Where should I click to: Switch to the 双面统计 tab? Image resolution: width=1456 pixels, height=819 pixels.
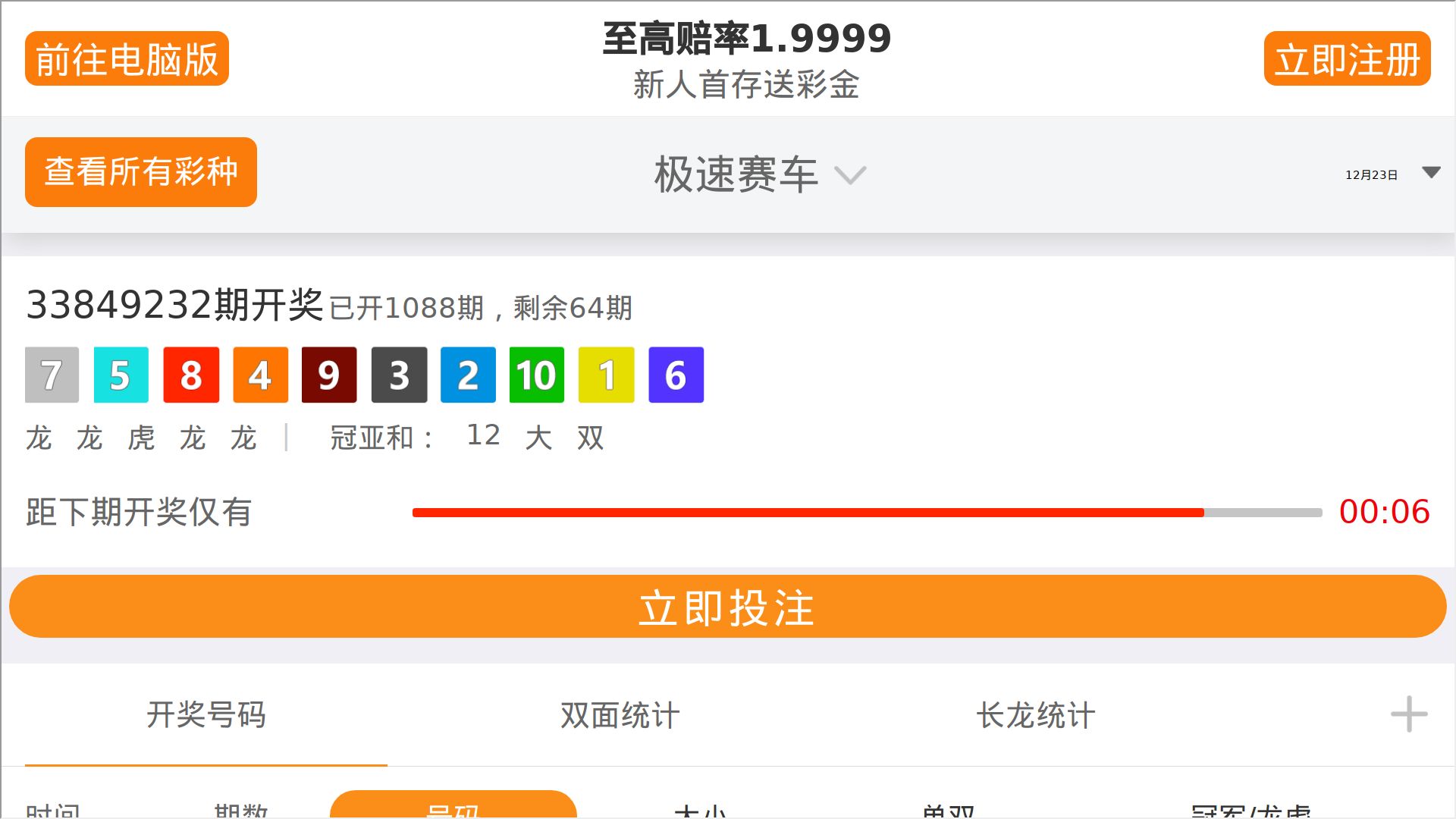coord(620,715)
